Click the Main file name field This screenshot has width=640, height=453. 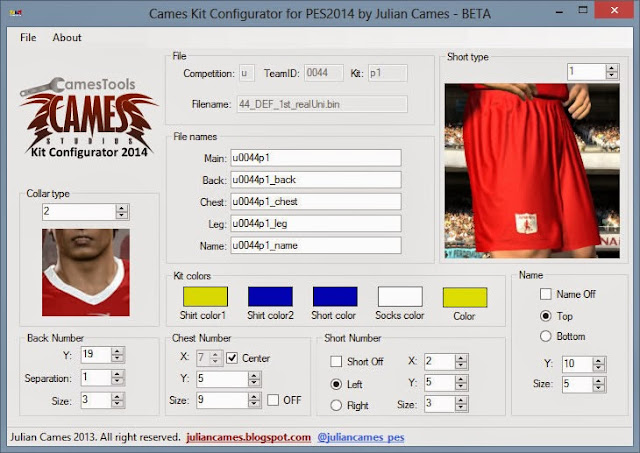click(316, 158)
